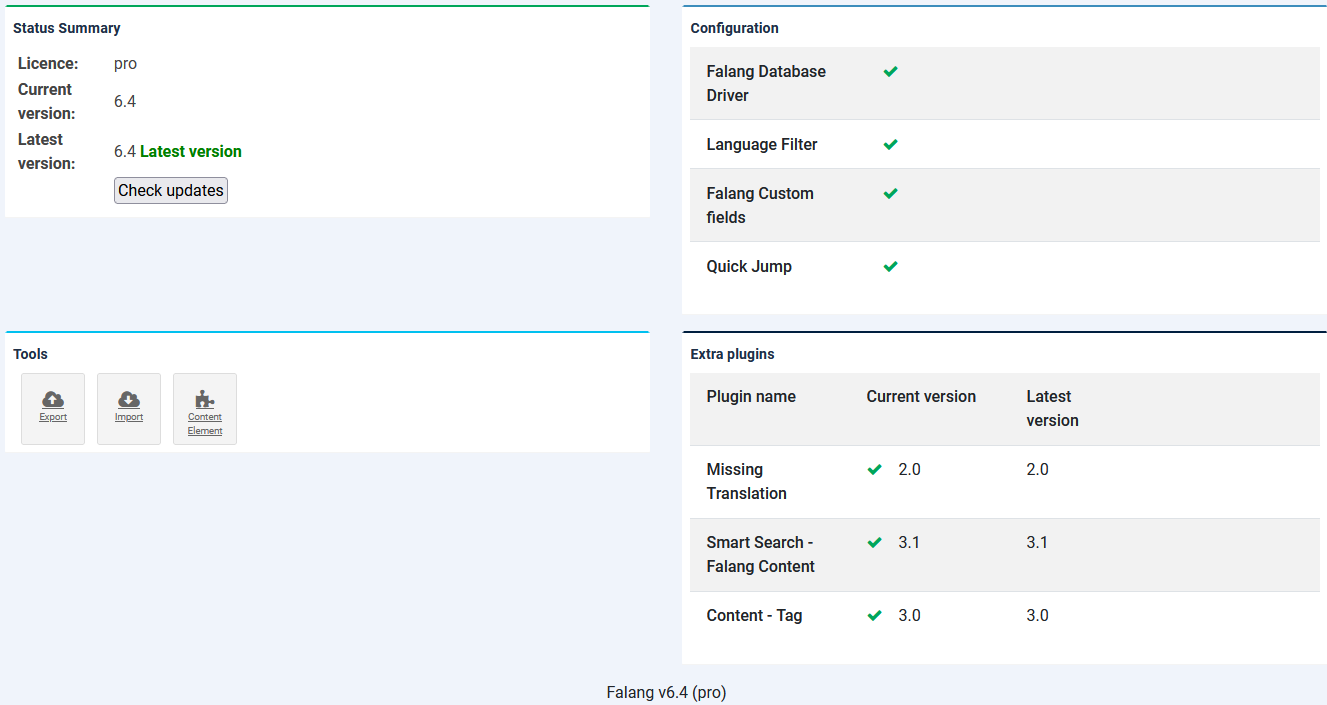Click the Content Element link text
The image size is (1327, 705).
click(205, 424)
